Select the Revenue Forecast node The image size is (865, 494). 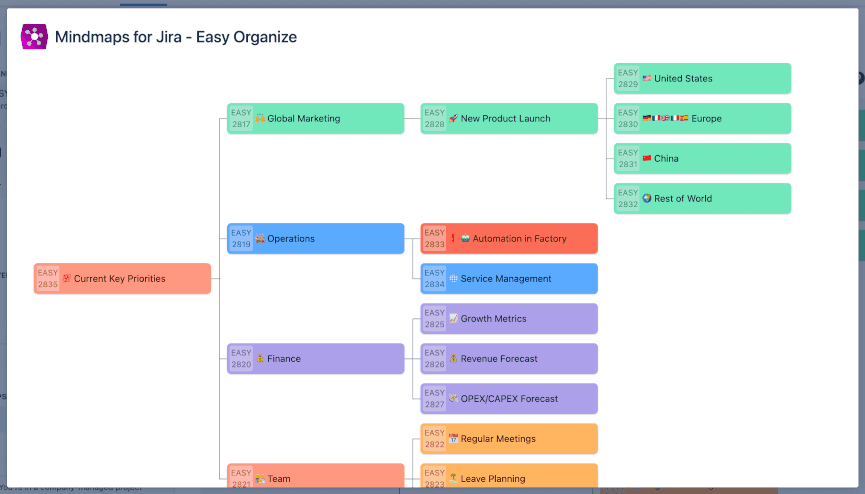(509, 359)
